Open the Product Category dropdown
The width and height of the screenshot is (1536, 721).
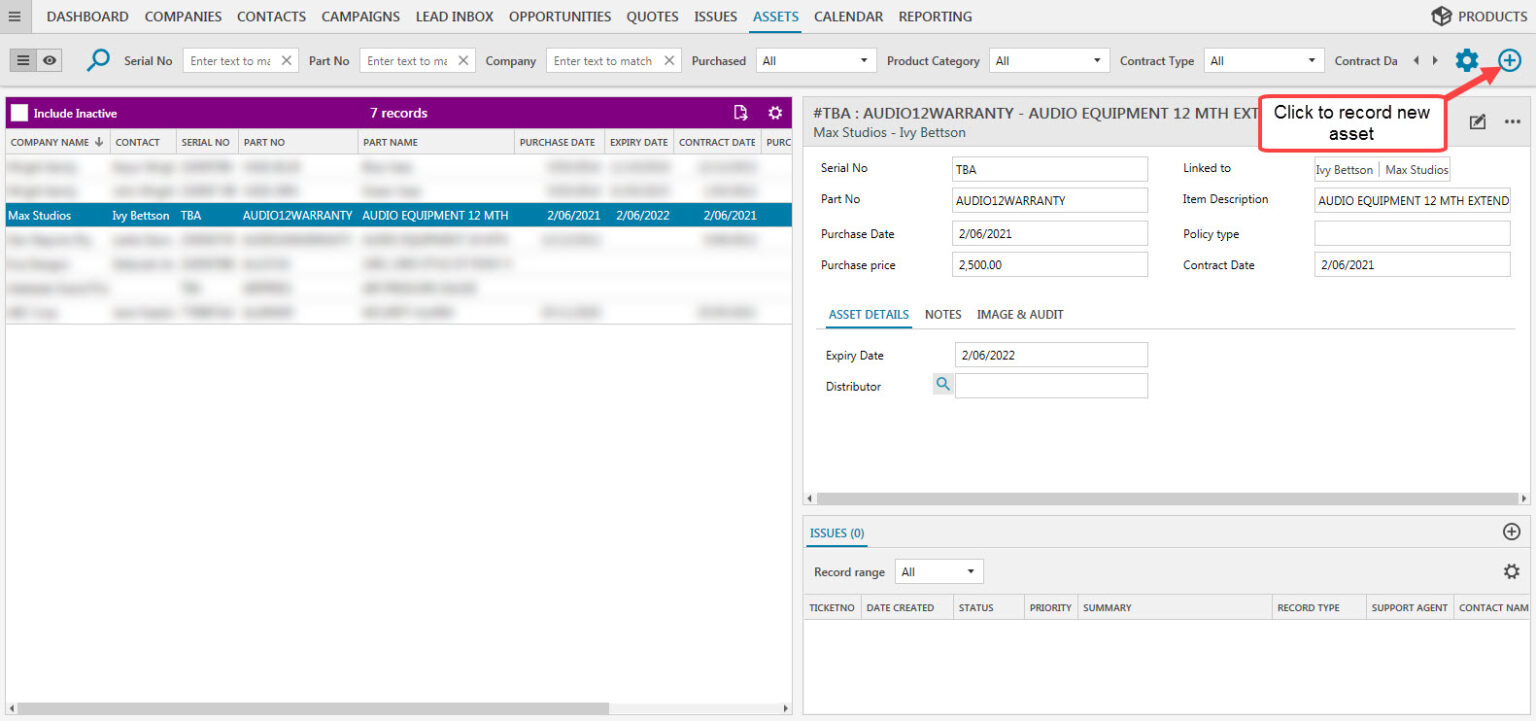pyautogui.click(x=1048, y=60)
